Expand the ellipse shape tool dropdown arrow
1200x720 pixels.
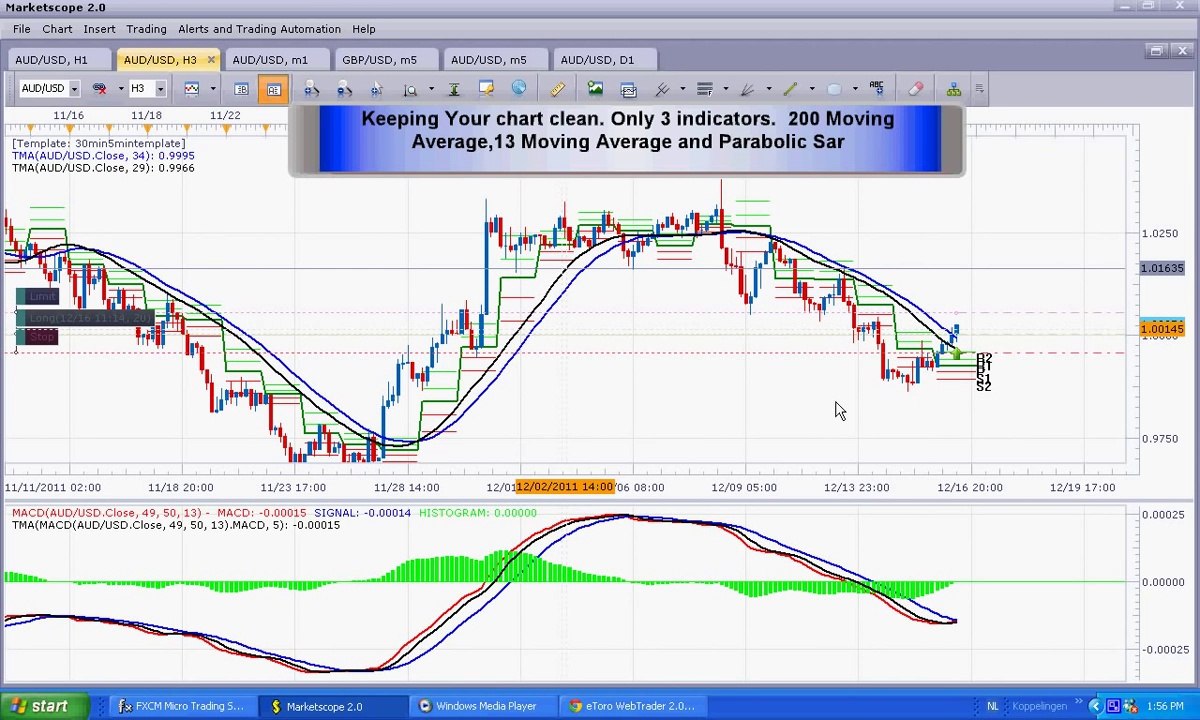pyautogui.click(x=854, y=89)
